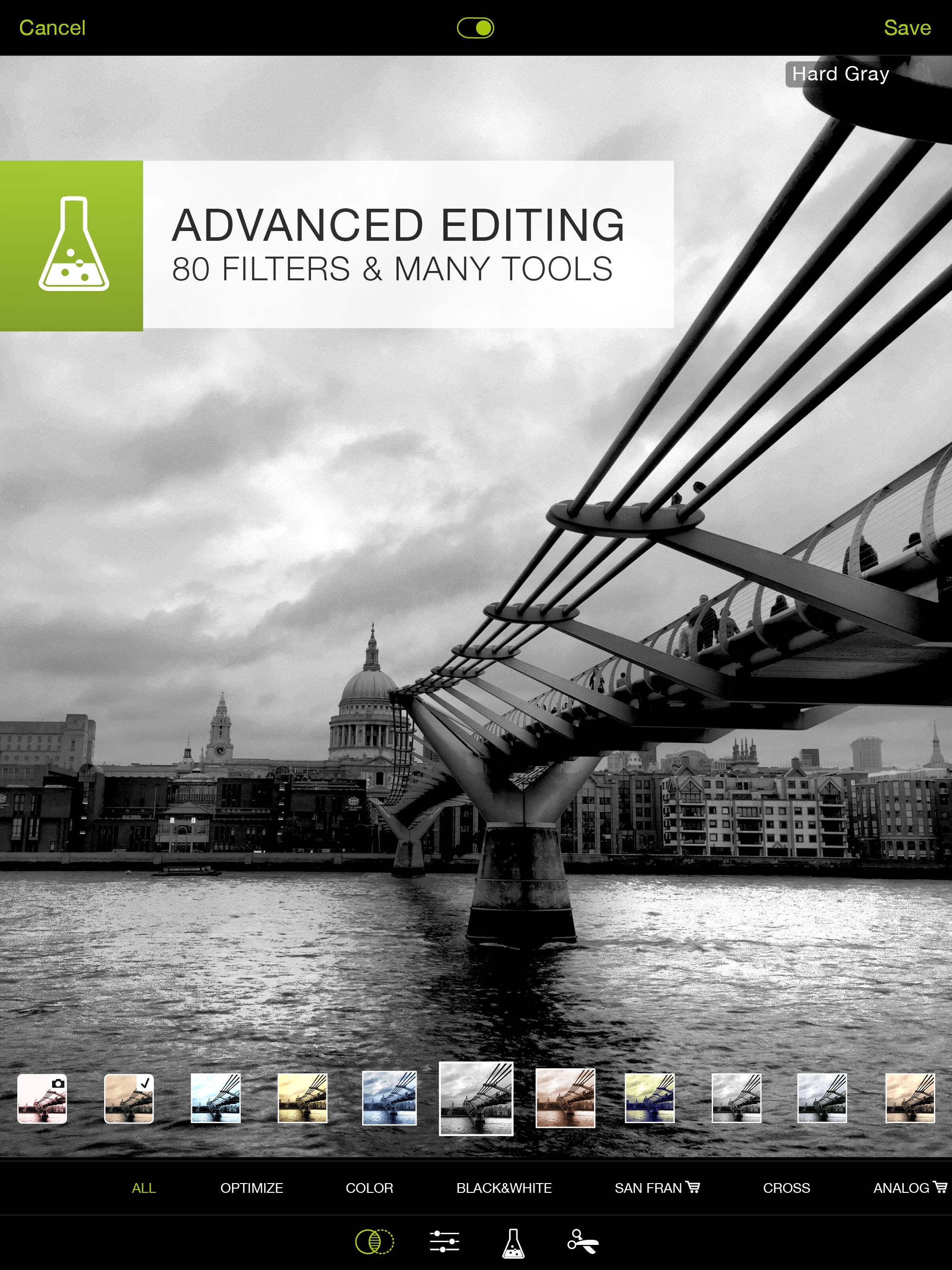Viewport: 952px width, 1270px height.
Task: Open the COLOR filter category
Action: point(369,1188)
